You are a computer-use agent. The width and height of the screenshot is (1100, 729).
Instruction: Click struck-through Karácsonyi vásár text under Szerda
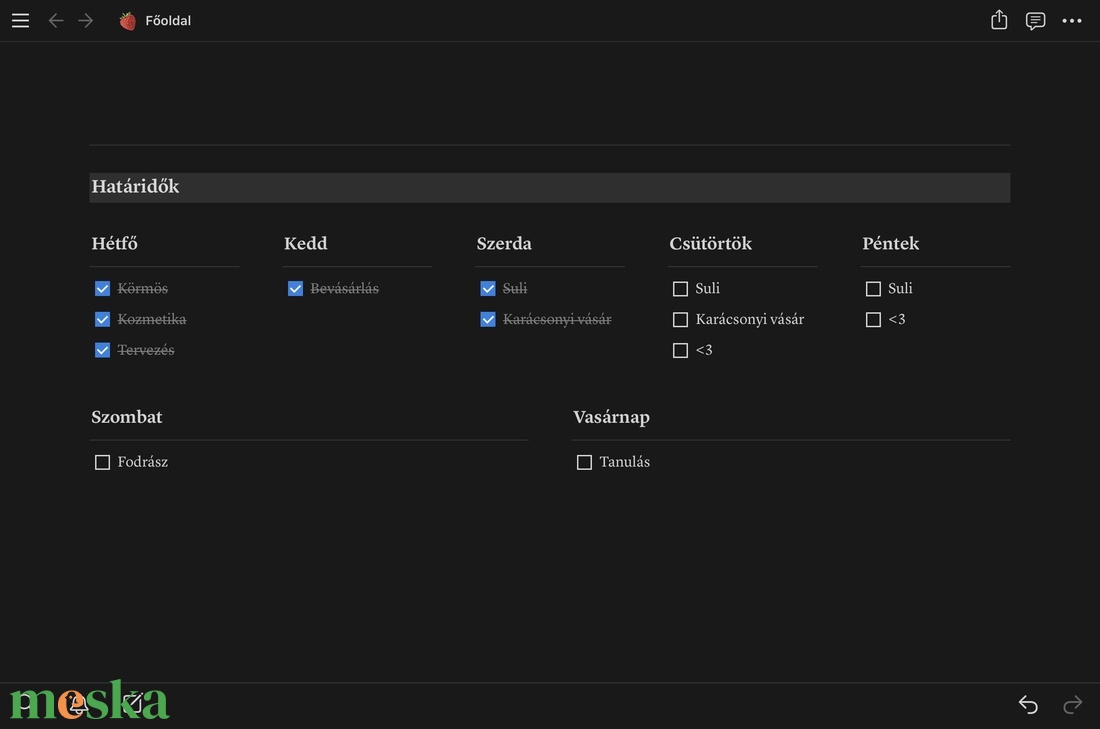557,319
